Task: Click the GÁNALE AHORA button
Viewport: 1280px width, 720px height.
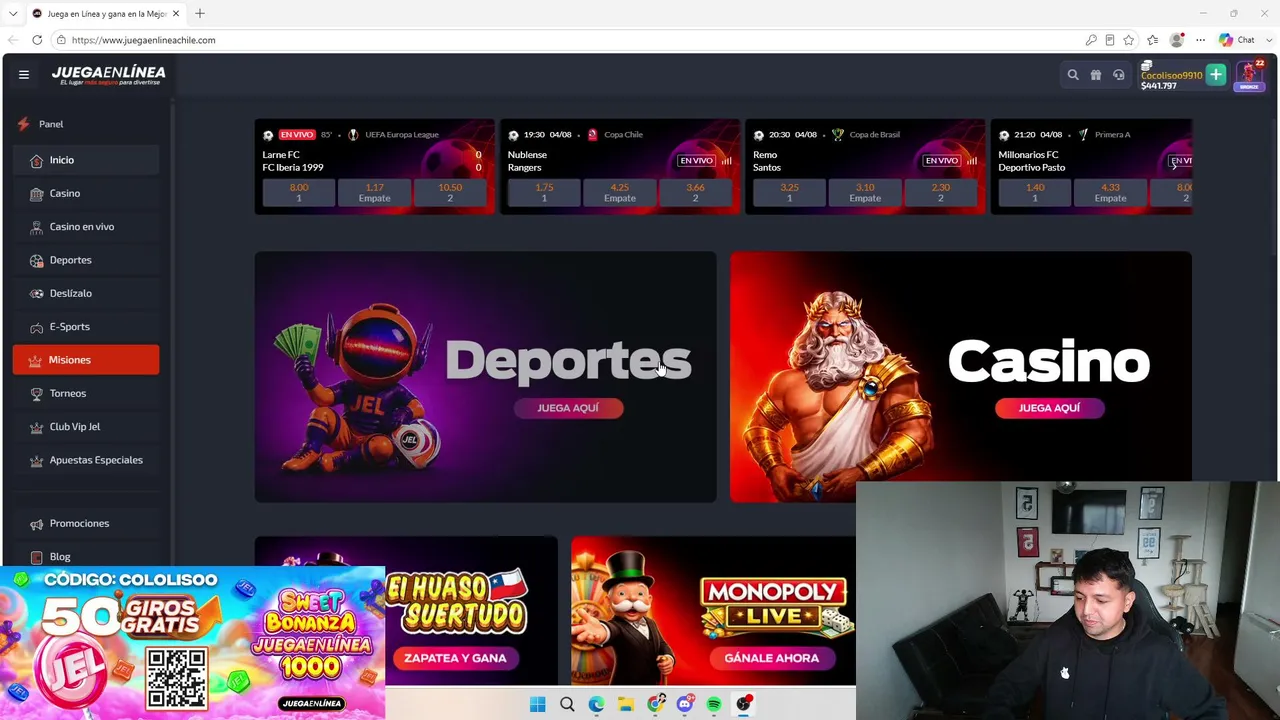Action: [x=771, y=658]
